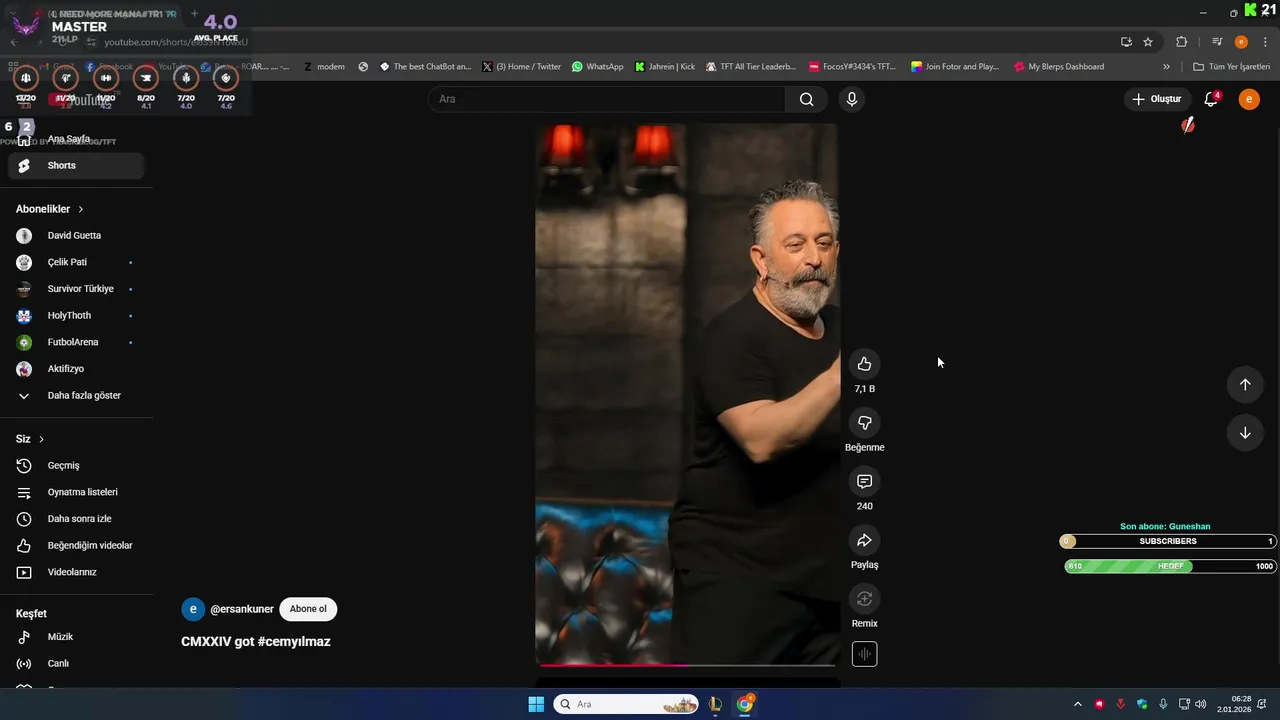Open taskbar volume speaker icon
Viewport: 1280px width, 720px height.
click(x=1200, y=704)
